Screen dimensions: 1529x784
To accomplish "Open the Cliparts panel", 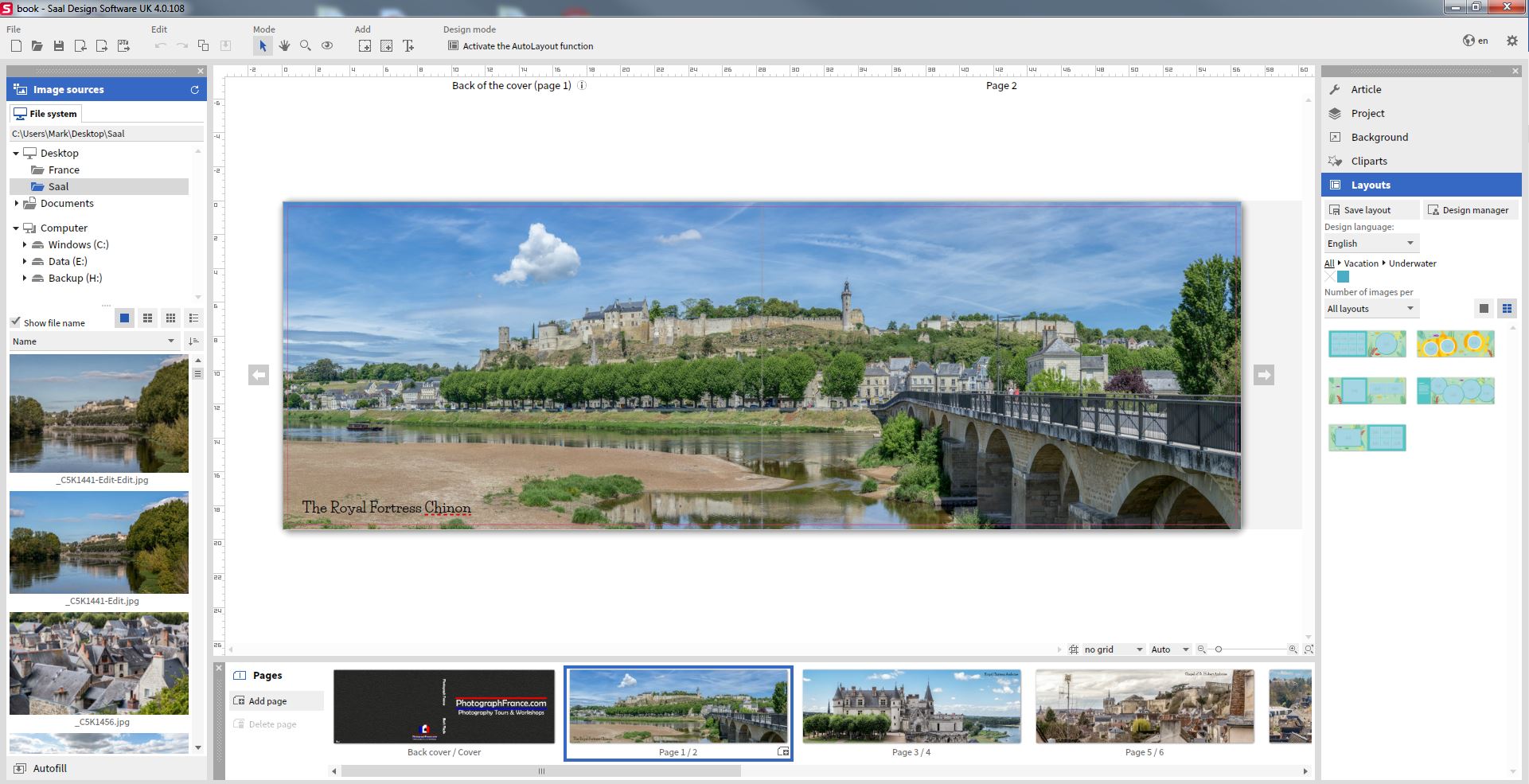I will (x=1422, y=162).
